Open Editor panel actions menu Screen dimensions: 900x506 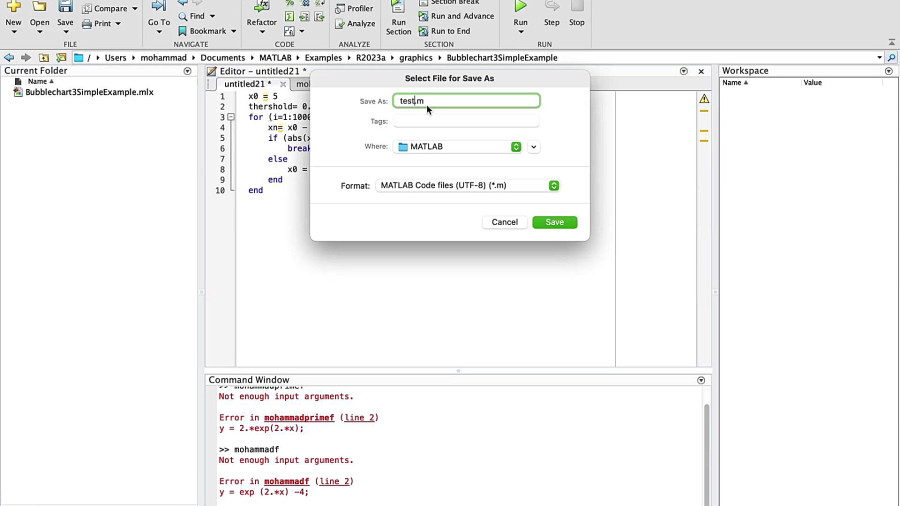pyautogui.click(x=684, y=71)
